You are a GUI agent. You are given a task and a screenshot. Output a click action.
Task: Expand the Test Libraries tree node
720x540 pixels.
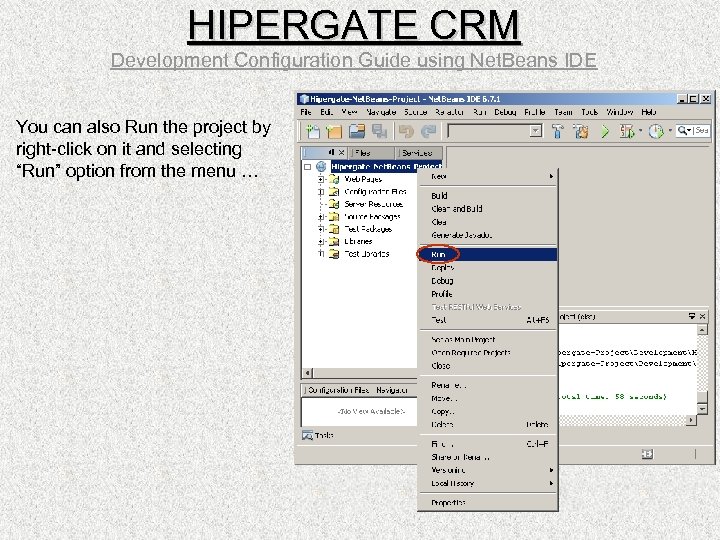(321, 253)
